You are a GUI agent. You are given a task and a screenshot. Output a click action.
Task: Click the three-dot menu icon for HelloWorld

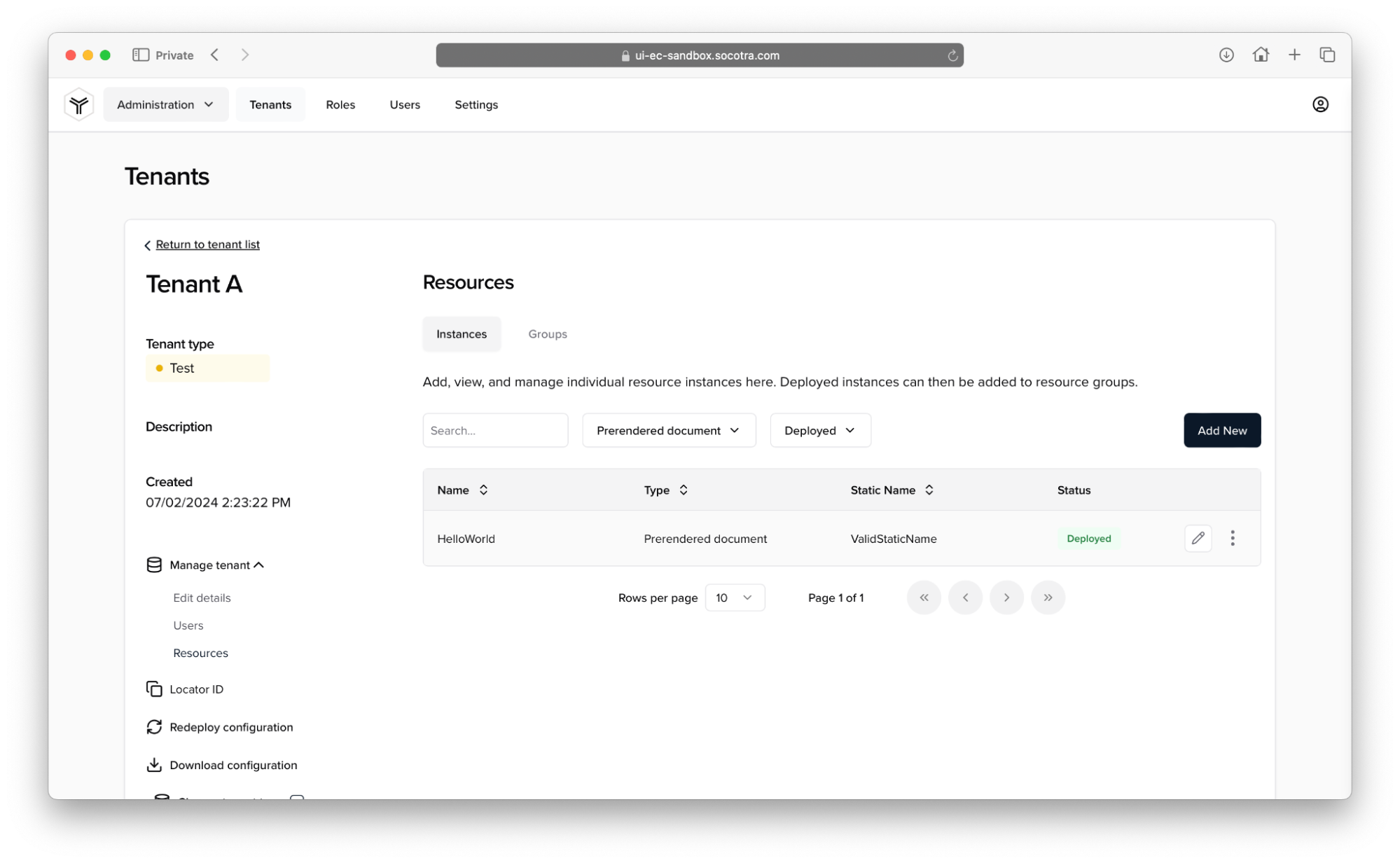click(1233, 538)
